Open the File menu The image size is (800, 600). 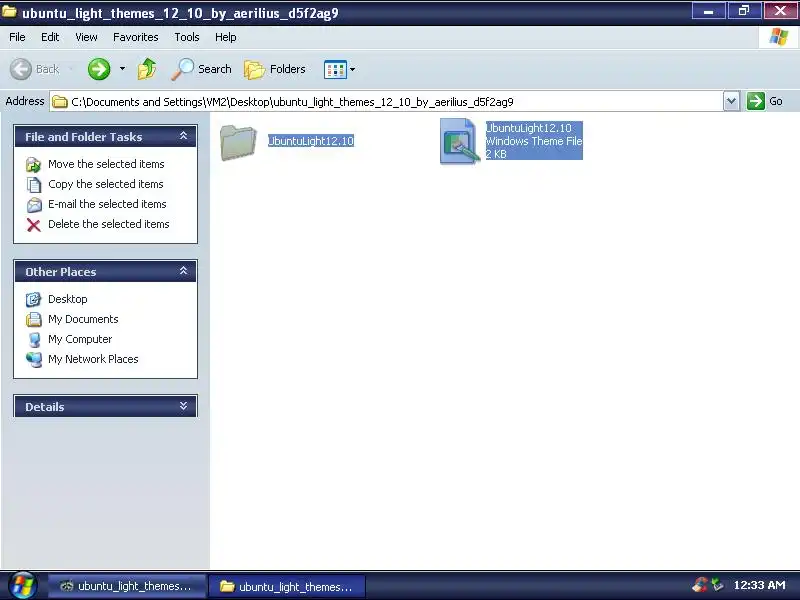[x=17, y=37]
